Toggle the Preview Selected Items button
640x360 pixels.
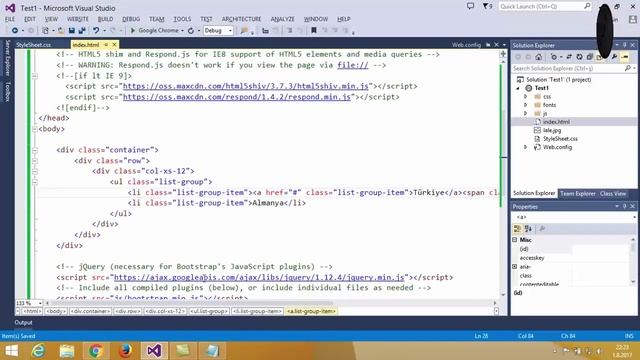coord(625,57)
